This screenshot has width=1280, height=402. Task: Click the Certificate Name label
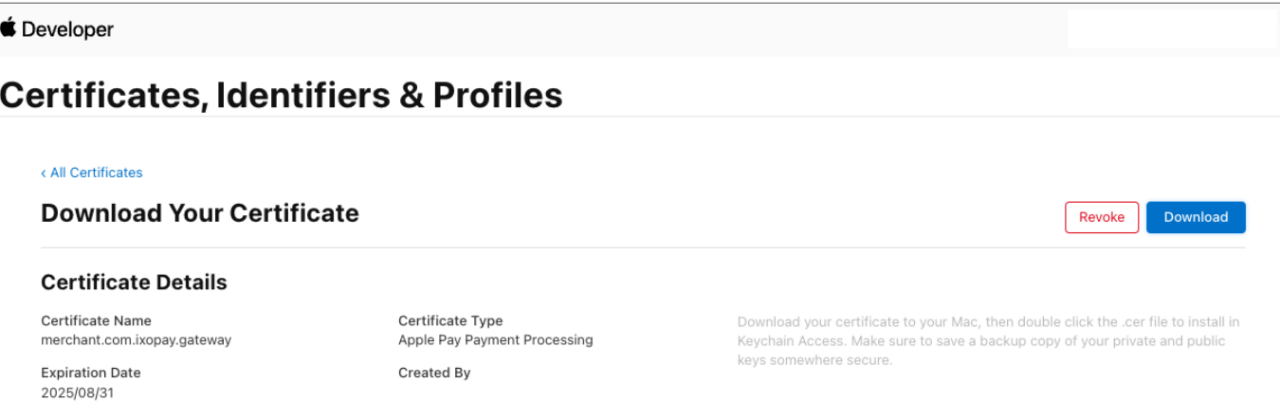[96, 321]
